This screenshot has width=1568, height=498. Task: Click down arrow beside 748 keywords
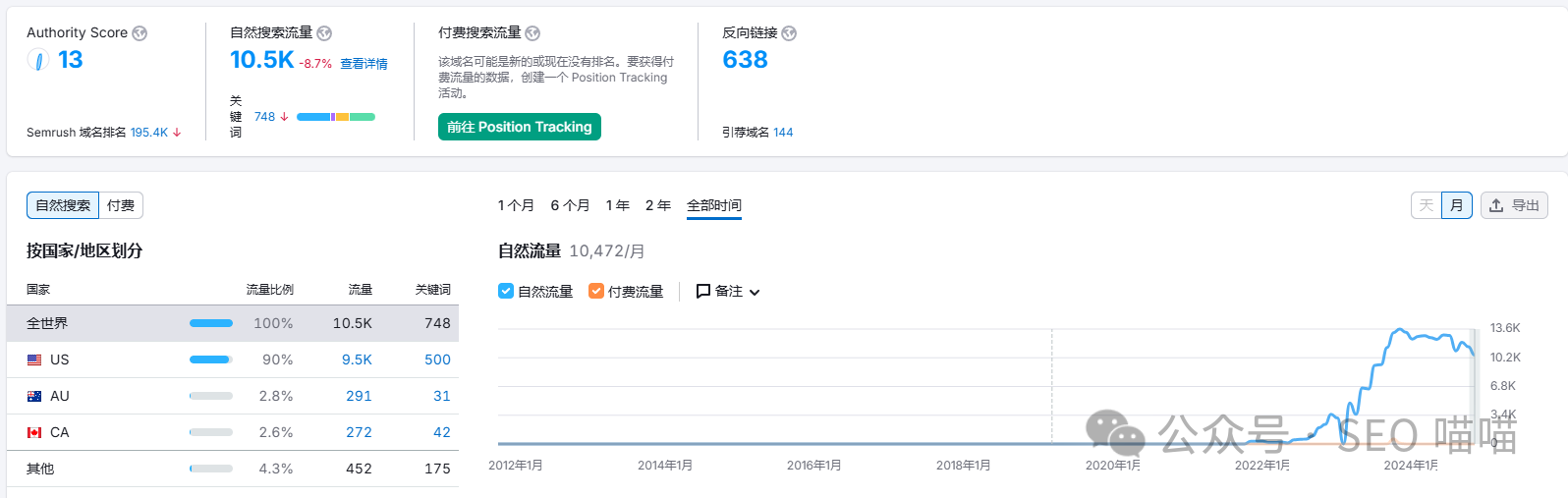click(284, 117)
